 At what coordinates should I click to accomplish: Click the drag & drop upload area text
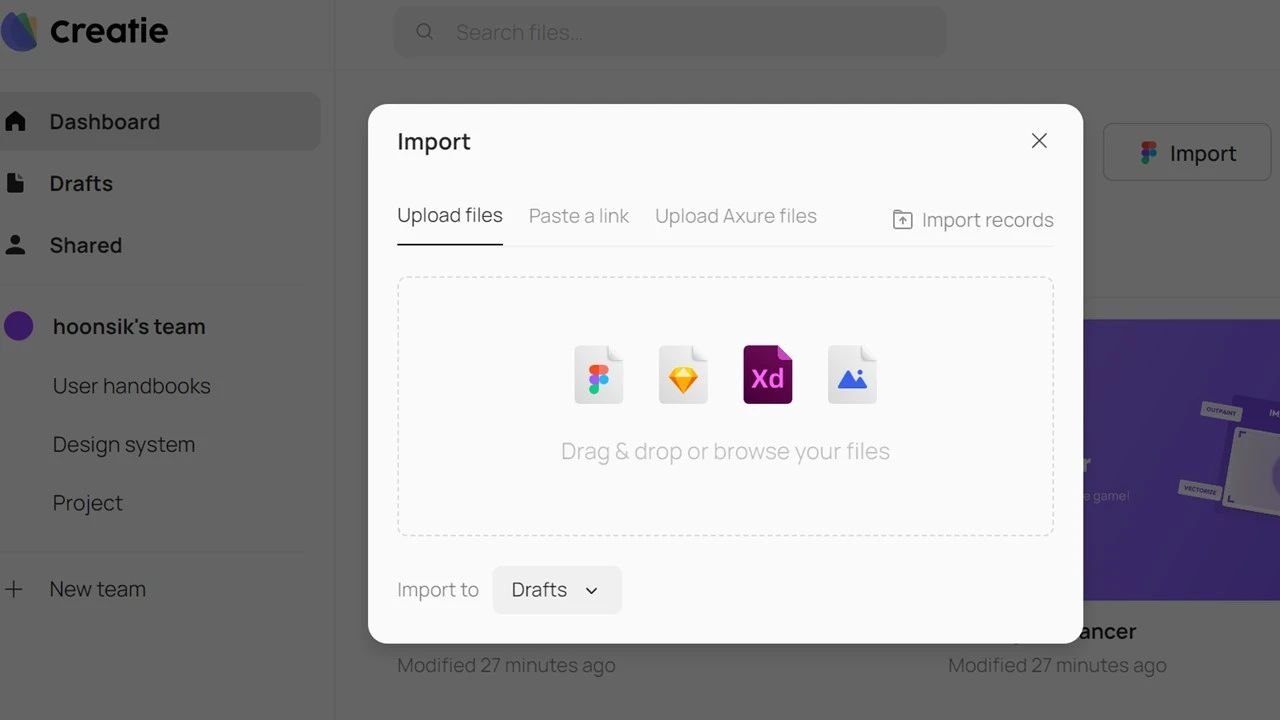[x=725, y=451]
